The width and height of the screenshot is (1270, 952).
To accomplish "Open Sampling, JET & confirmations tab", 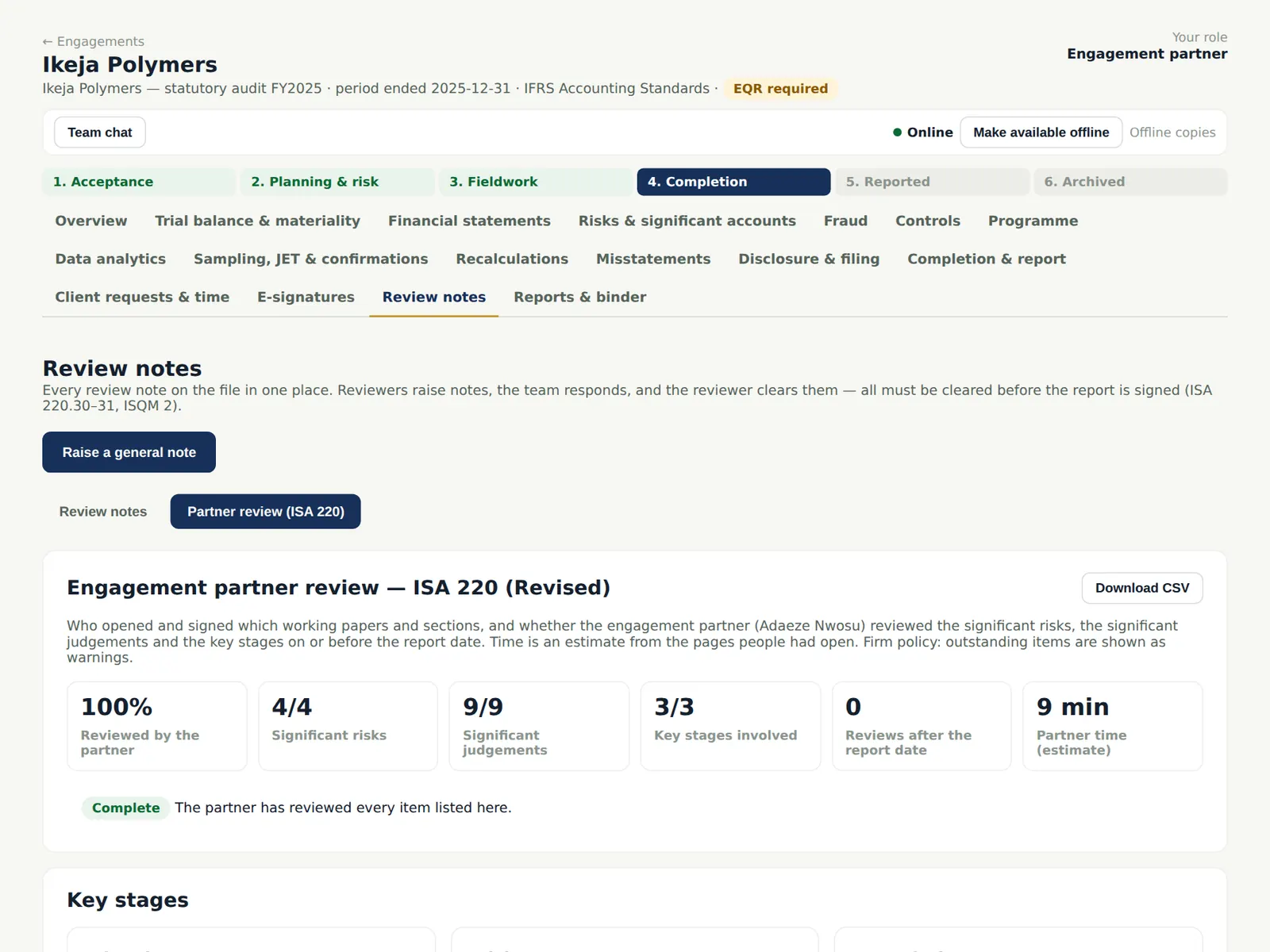I will (311, 259).
